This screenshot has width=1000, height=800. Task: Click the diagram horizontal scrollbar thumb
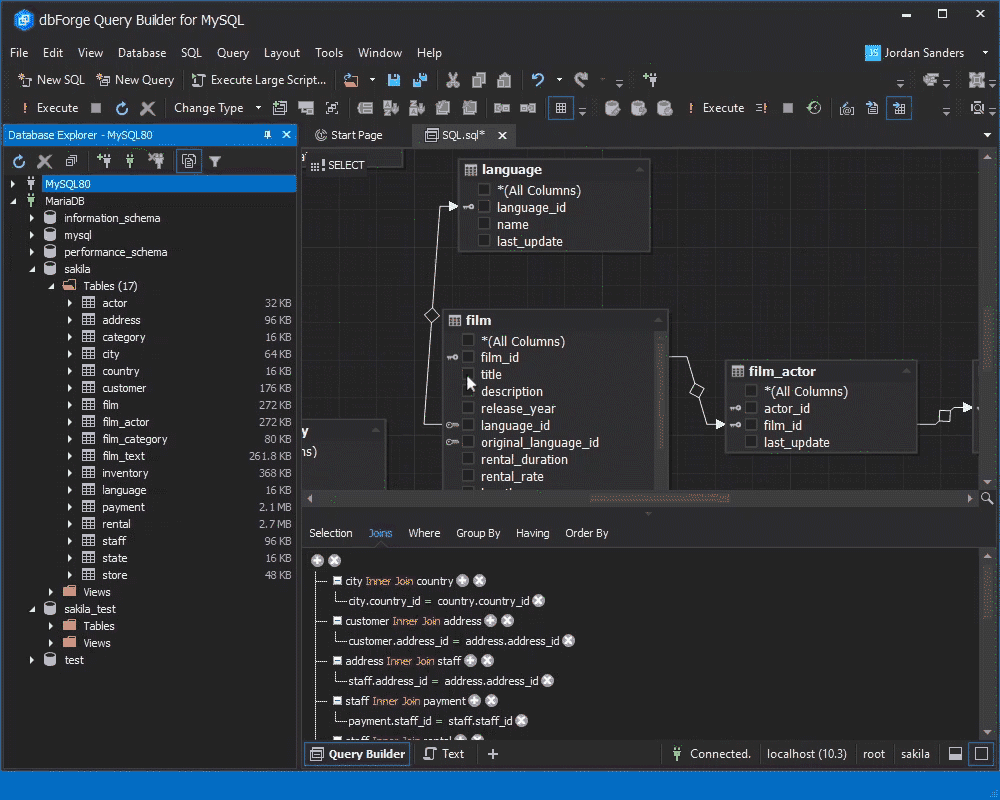(x=659, y=498)
